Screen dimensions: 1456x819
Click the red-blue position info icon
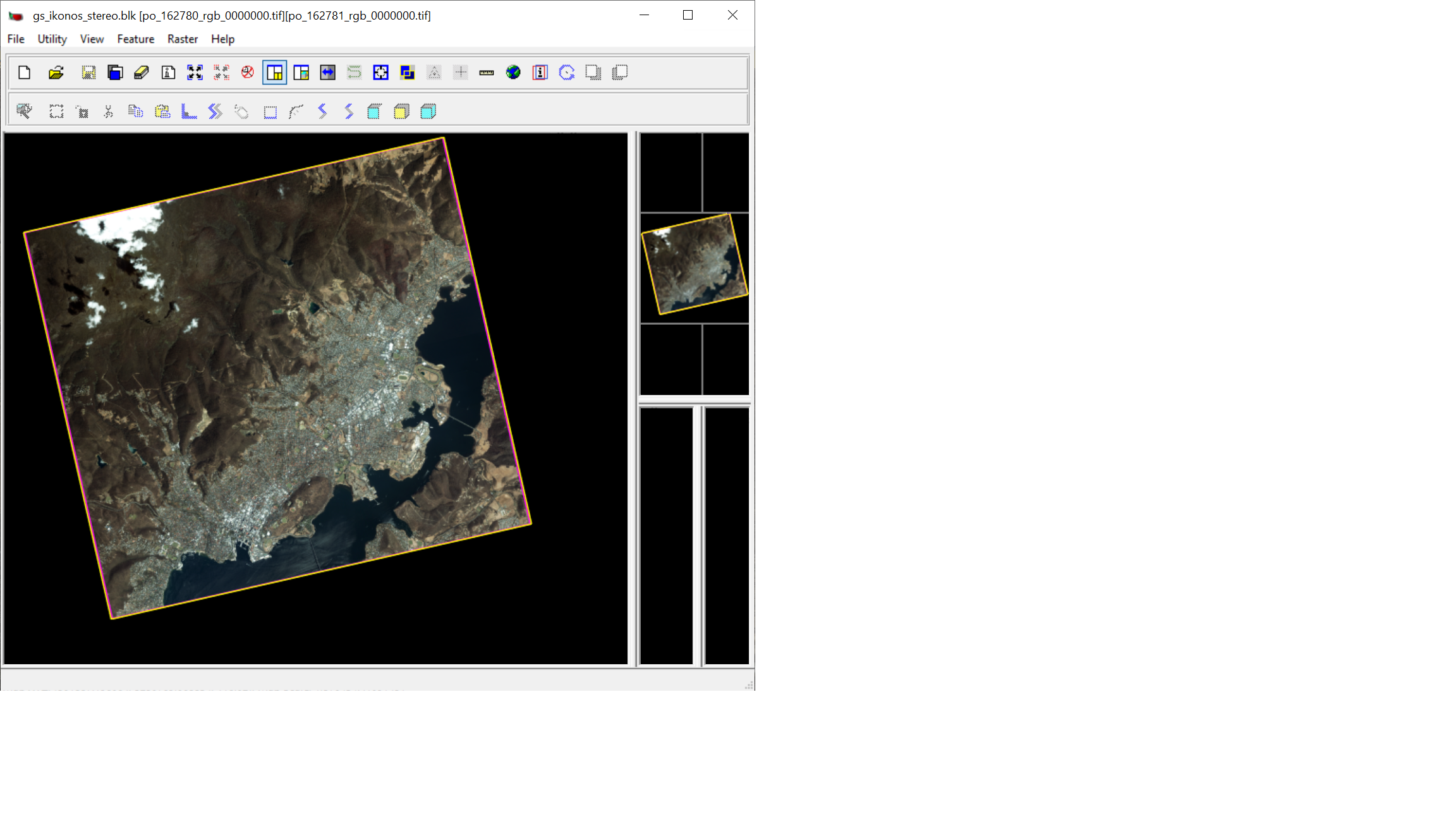pyautogui.click(x=540, y=73)
